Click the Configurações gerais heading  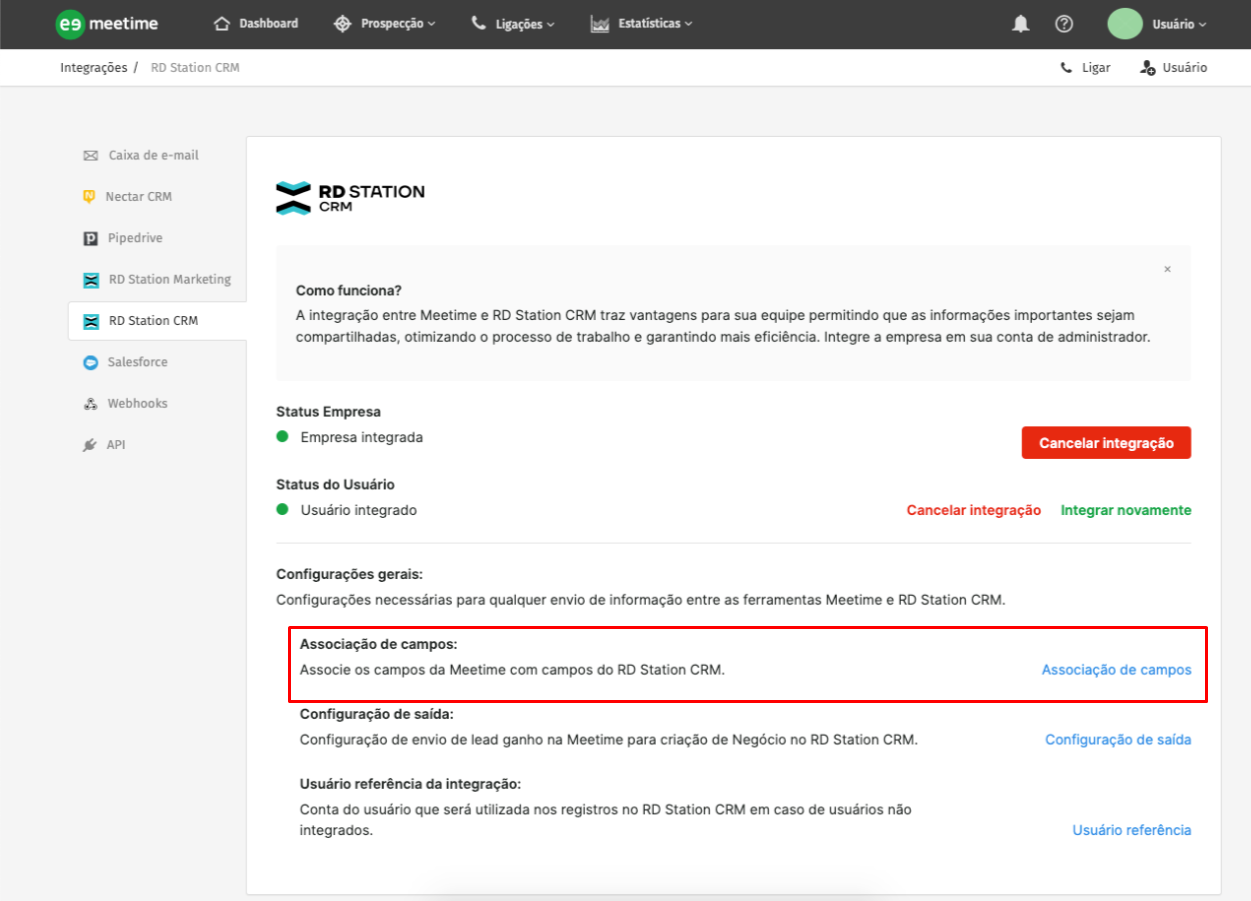[350, 575]
